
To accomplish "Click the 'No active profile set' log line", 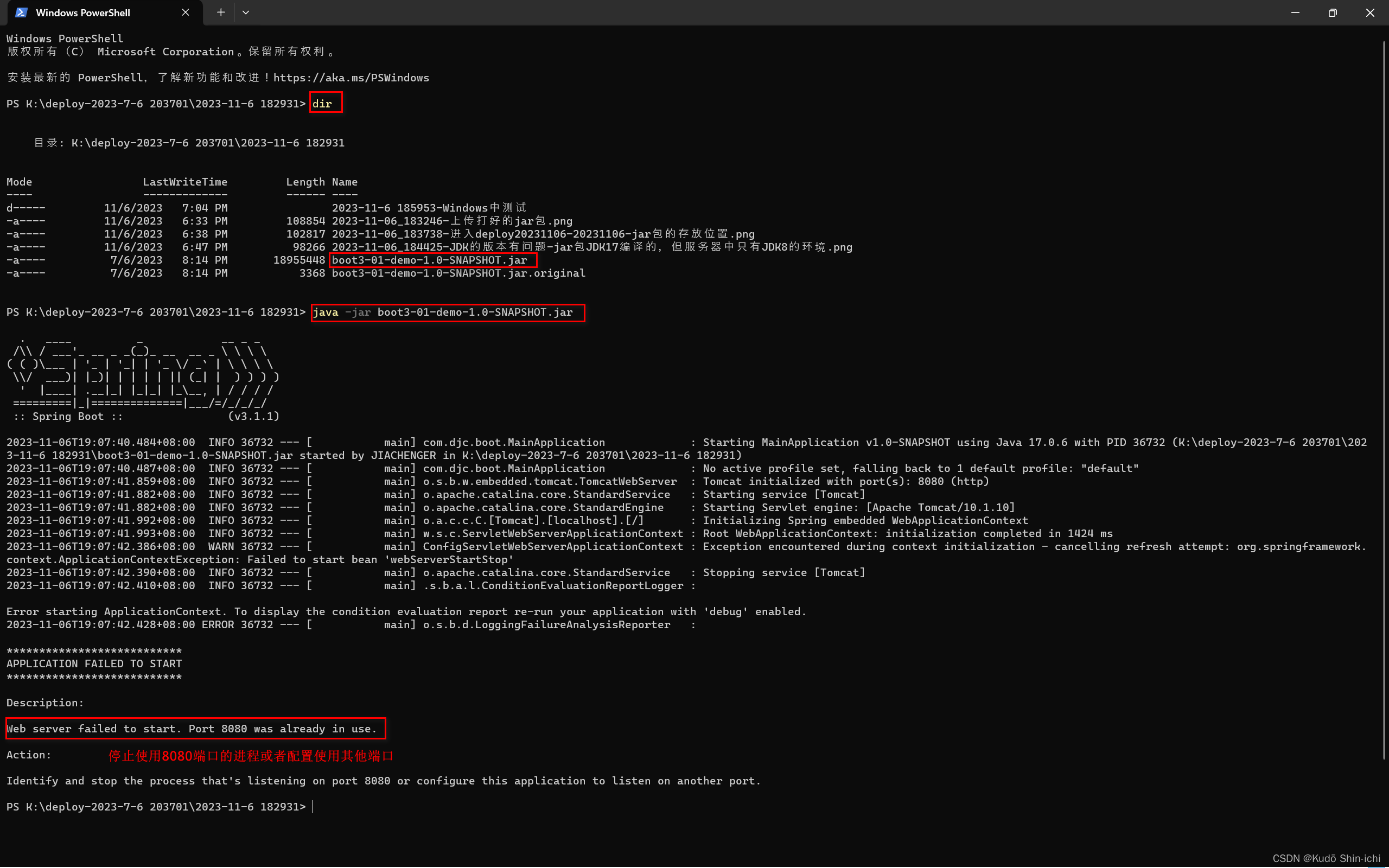I will point(572,468).
